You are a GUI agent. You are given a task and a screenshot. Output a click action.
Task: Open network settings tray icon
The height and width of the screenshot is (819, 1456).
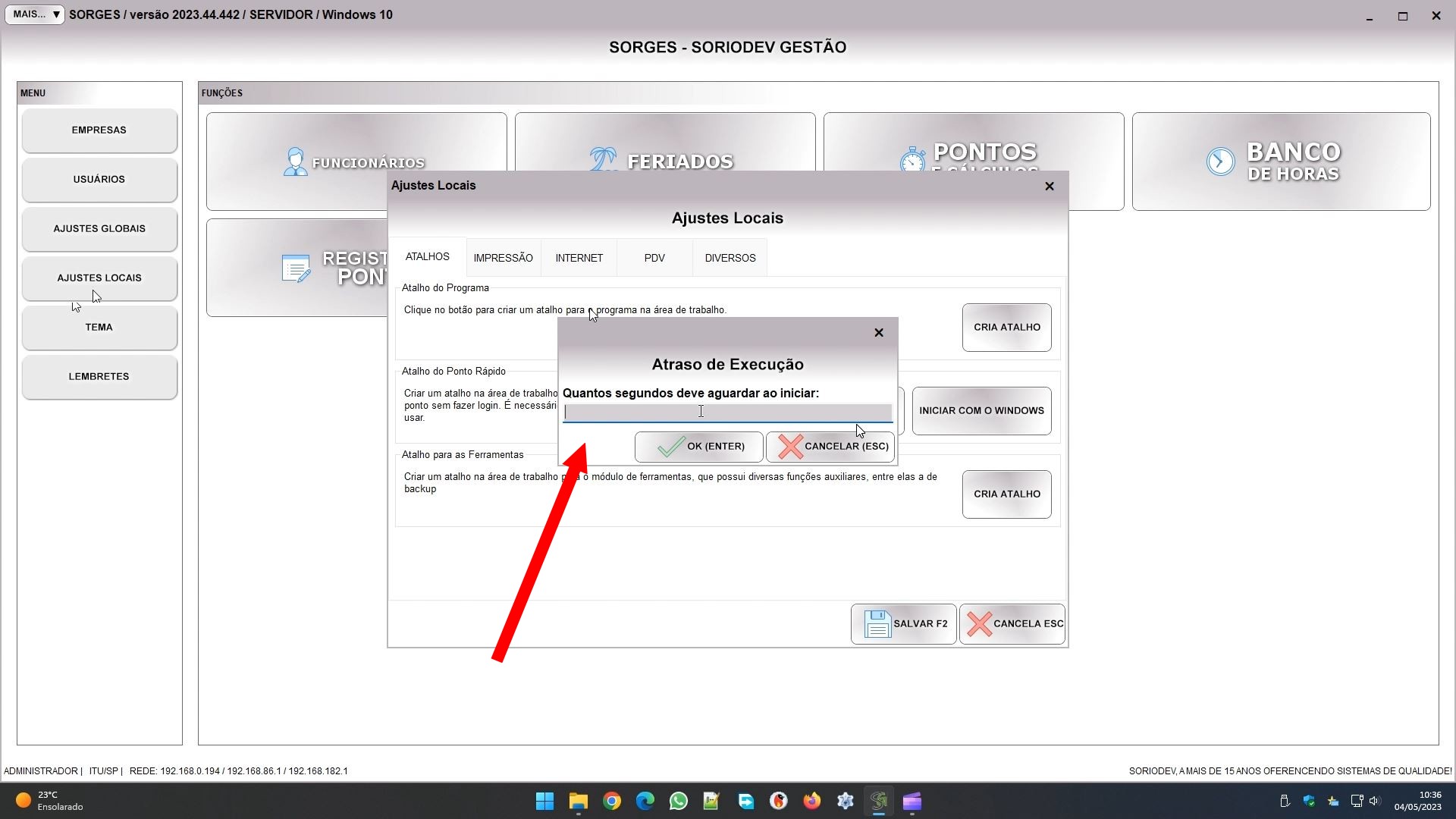[1357, 801]
